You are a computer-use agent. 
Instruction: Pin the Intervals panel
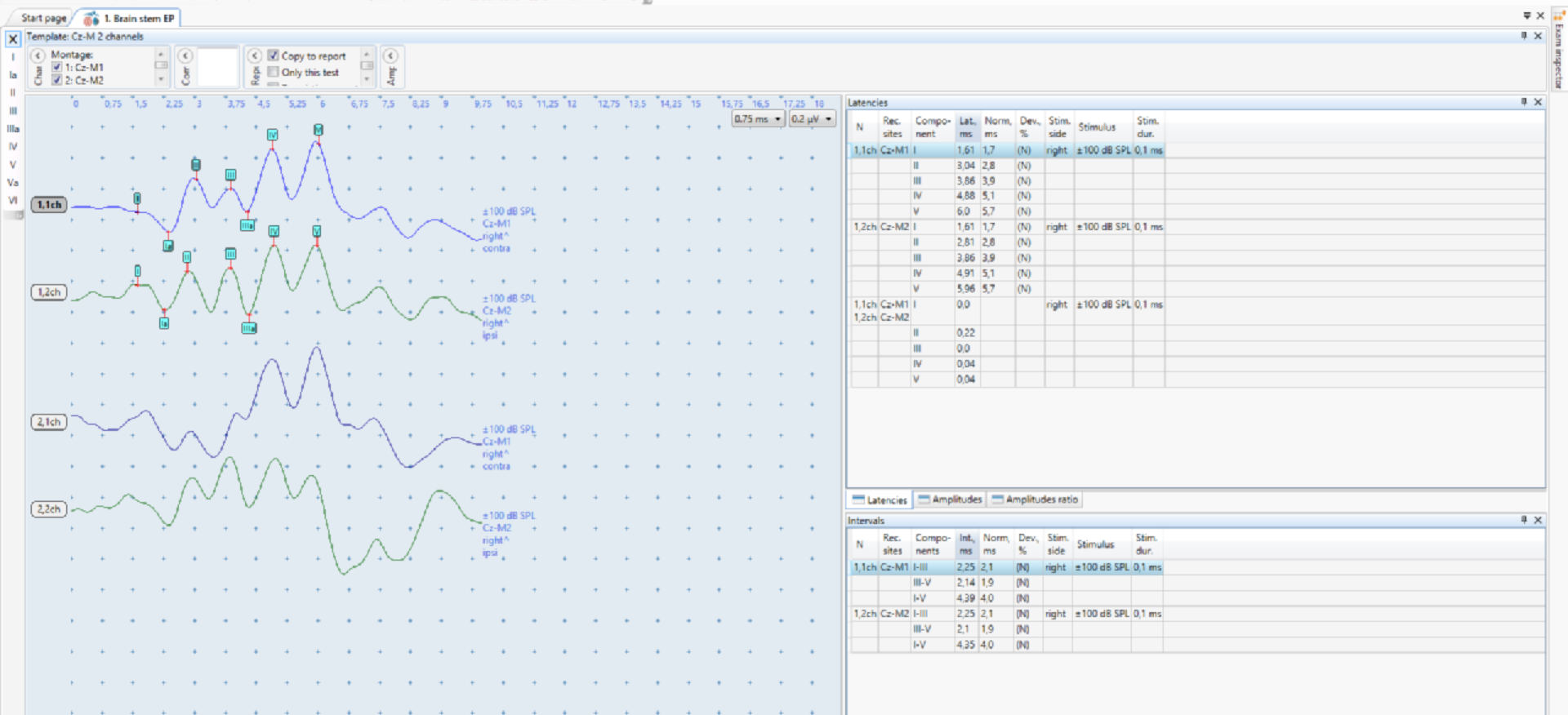pyautogui.click(x=1524, y=520)
